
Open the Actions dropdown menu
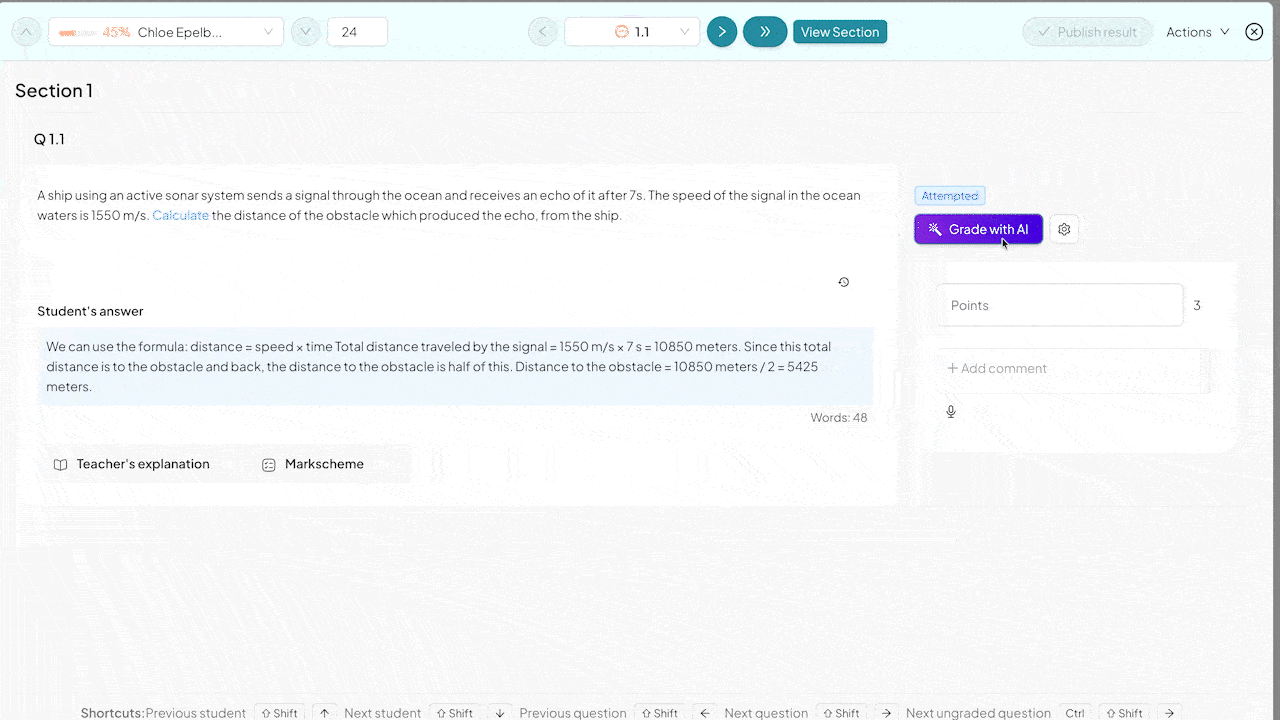[1198, 32]
